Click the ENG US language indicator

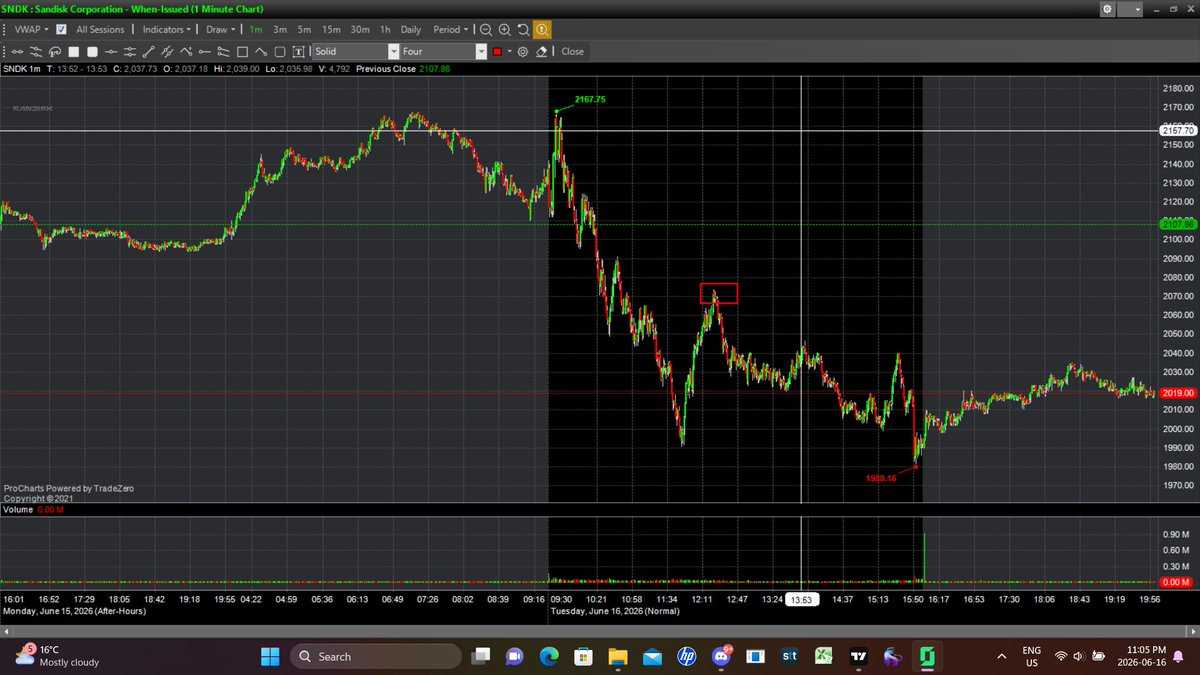[1031, 656]
